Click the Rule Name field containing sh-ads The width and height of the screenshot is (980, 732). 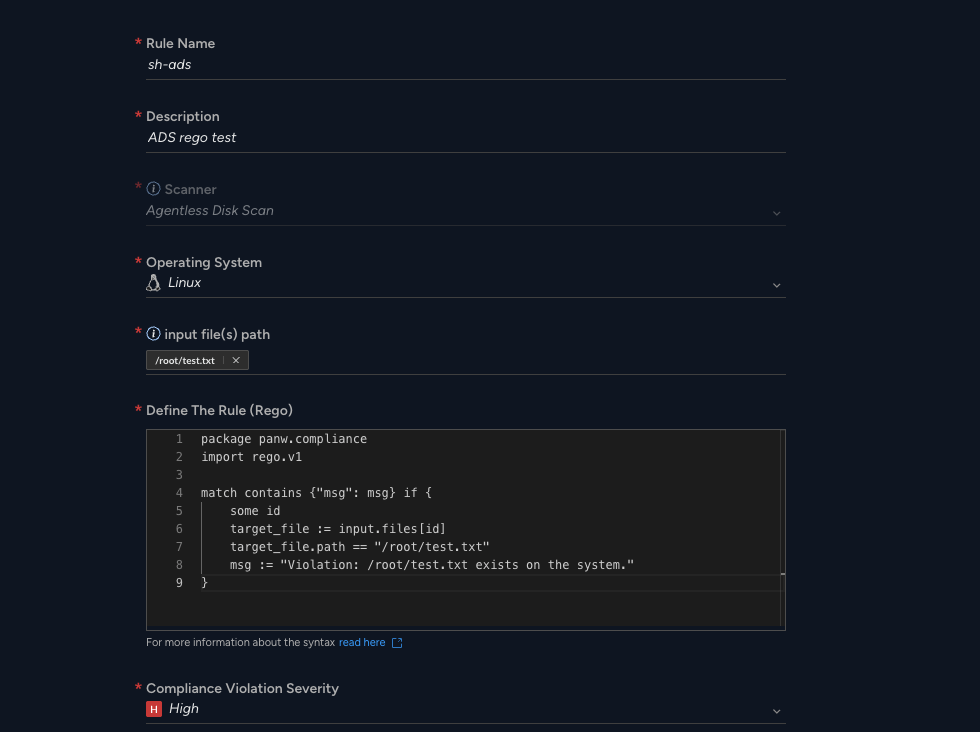(466, 65)
